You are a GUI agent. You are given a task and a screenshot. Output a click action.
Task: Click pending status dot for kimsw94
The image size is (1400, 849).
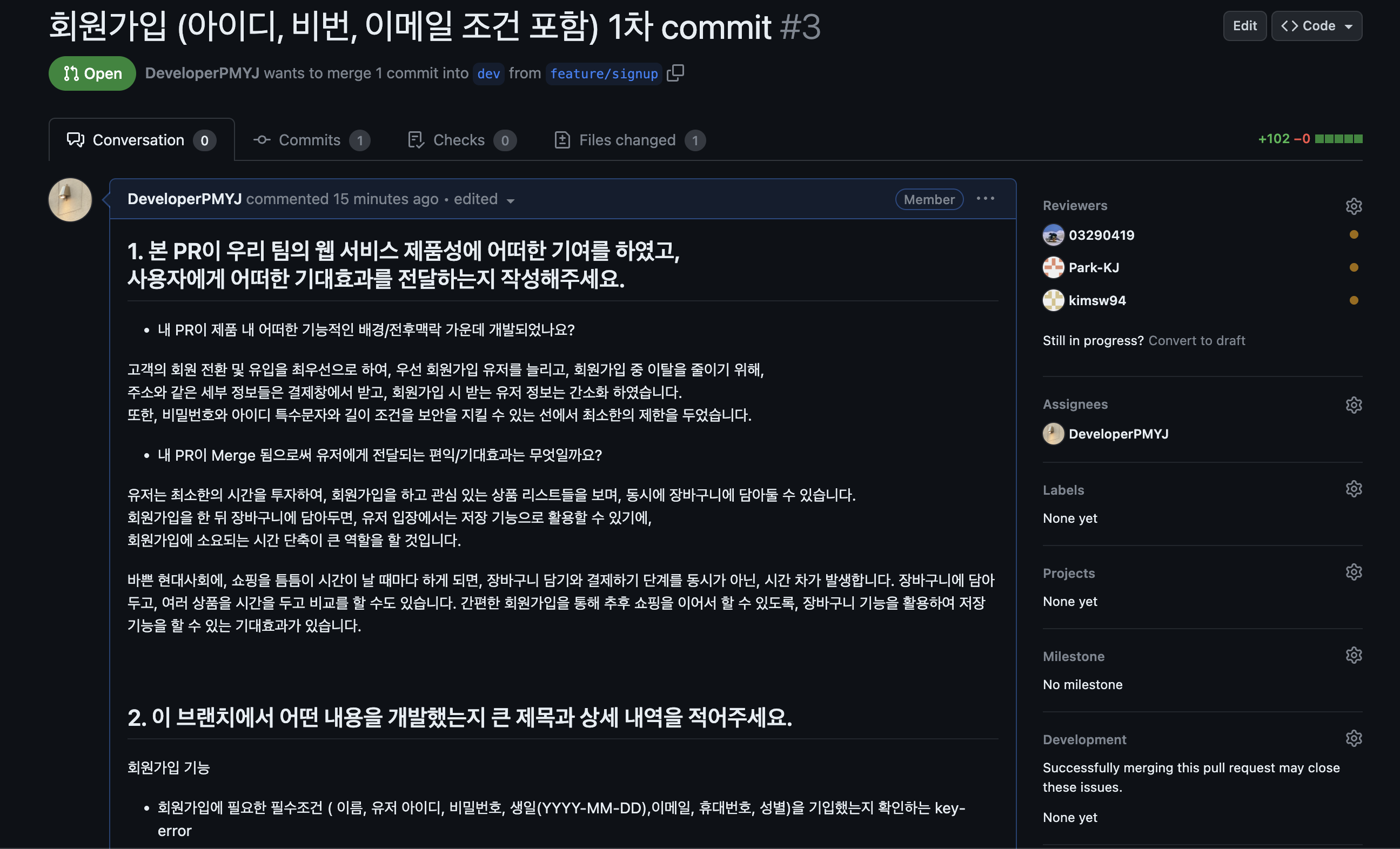coord(1354,300)
